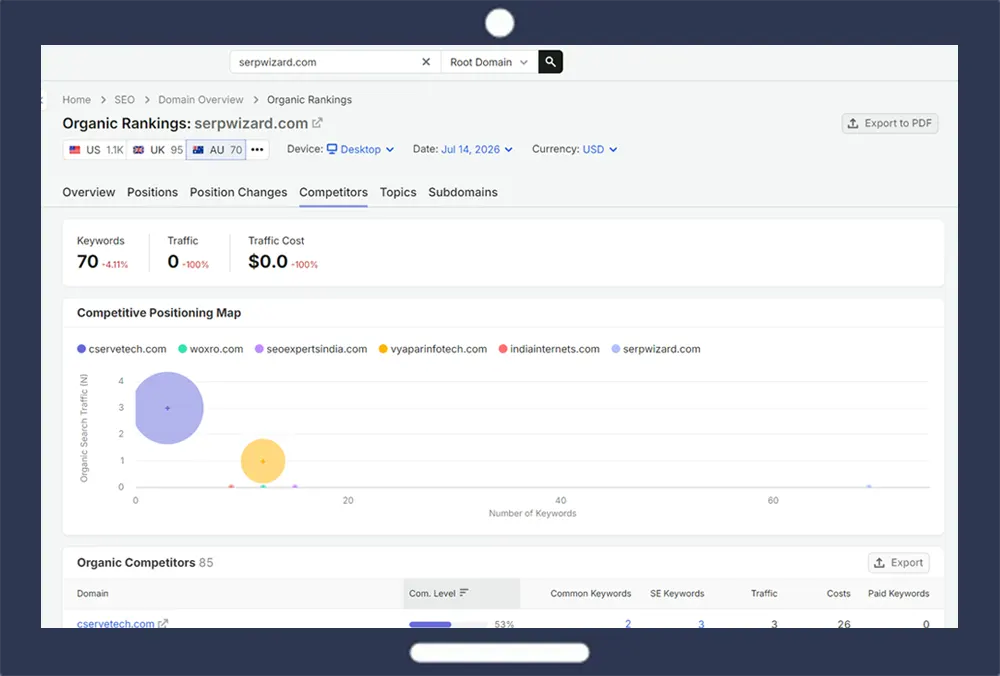Screen dimensions: 1000x676
Task: Open the Root Domain dropdown
Action: click(x=489, y=62)
